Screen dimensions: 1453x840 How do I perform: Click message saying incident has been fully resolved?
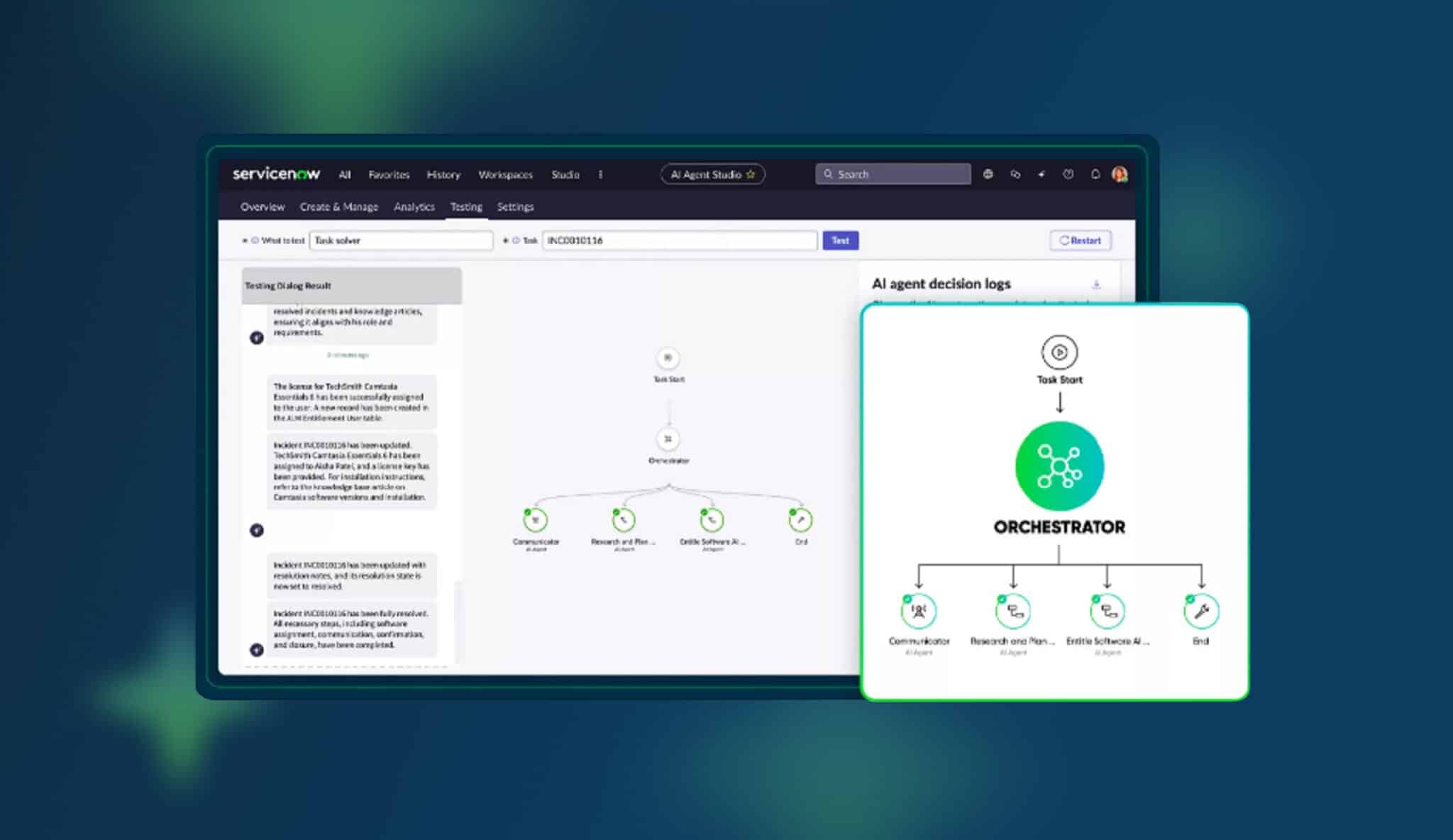point(352,629)
